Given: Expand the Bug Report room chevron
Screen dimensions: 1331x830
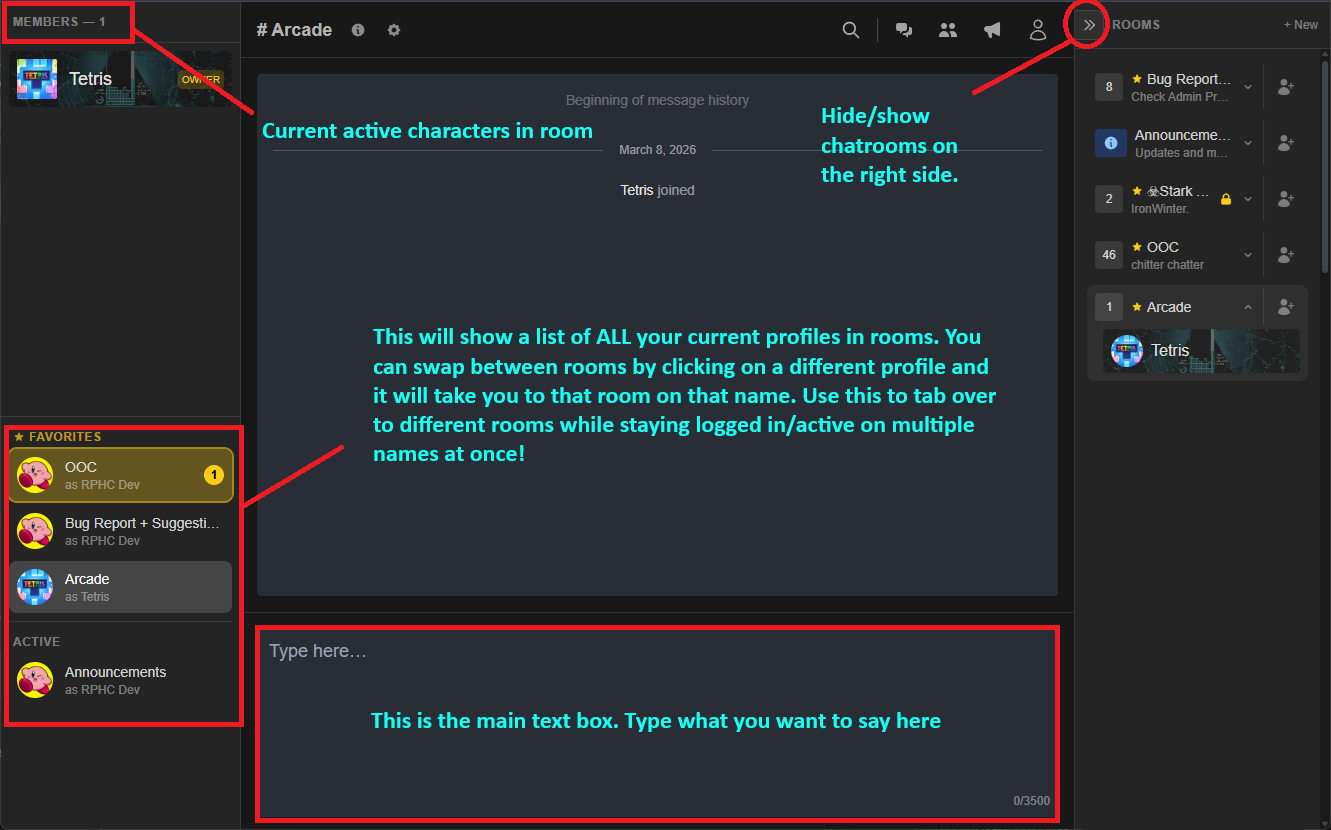Looking at the screenshot, I should tap(1248, 88).
